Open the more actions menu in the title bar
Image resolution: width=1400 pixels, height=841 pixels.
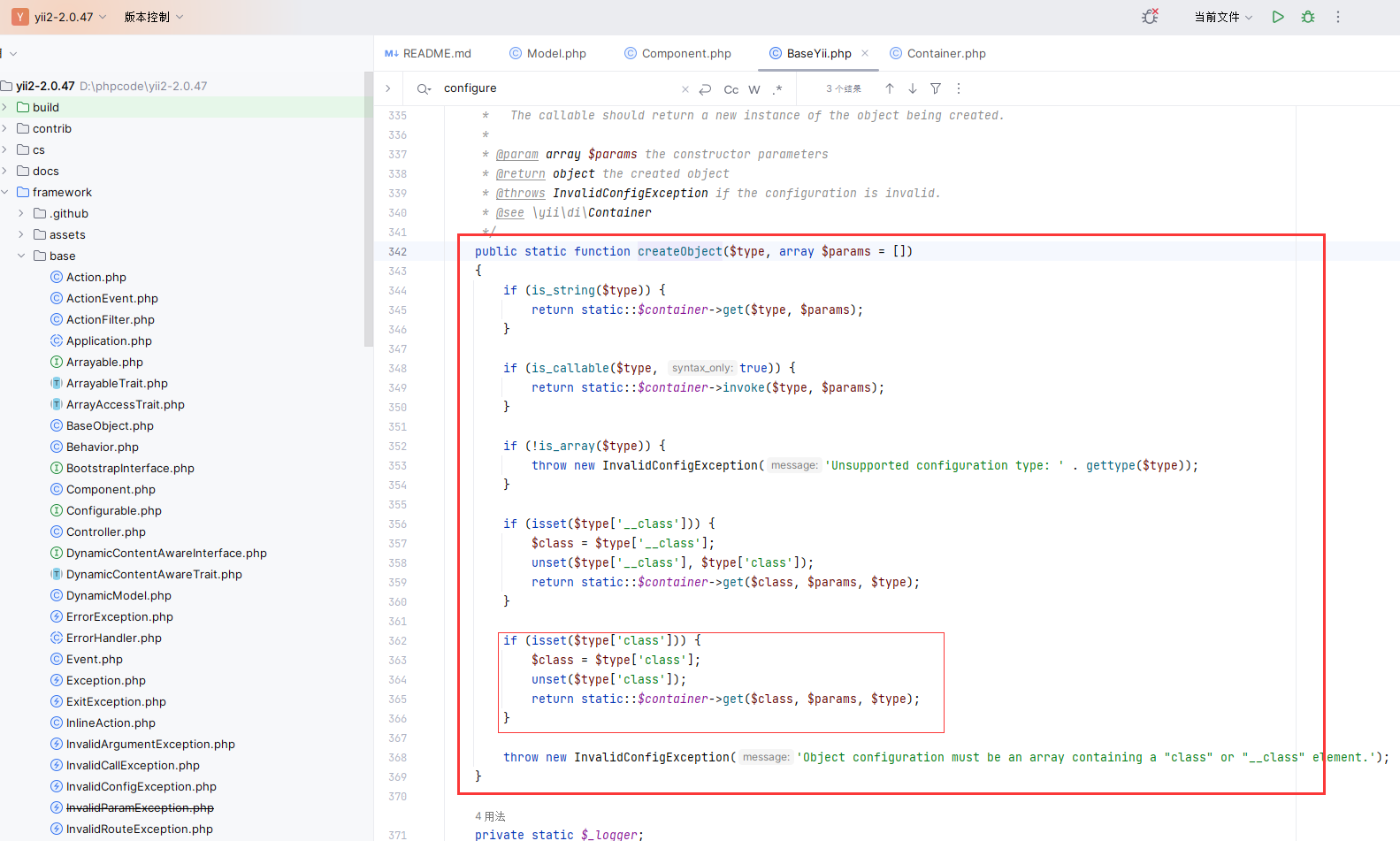[1338, 17]
